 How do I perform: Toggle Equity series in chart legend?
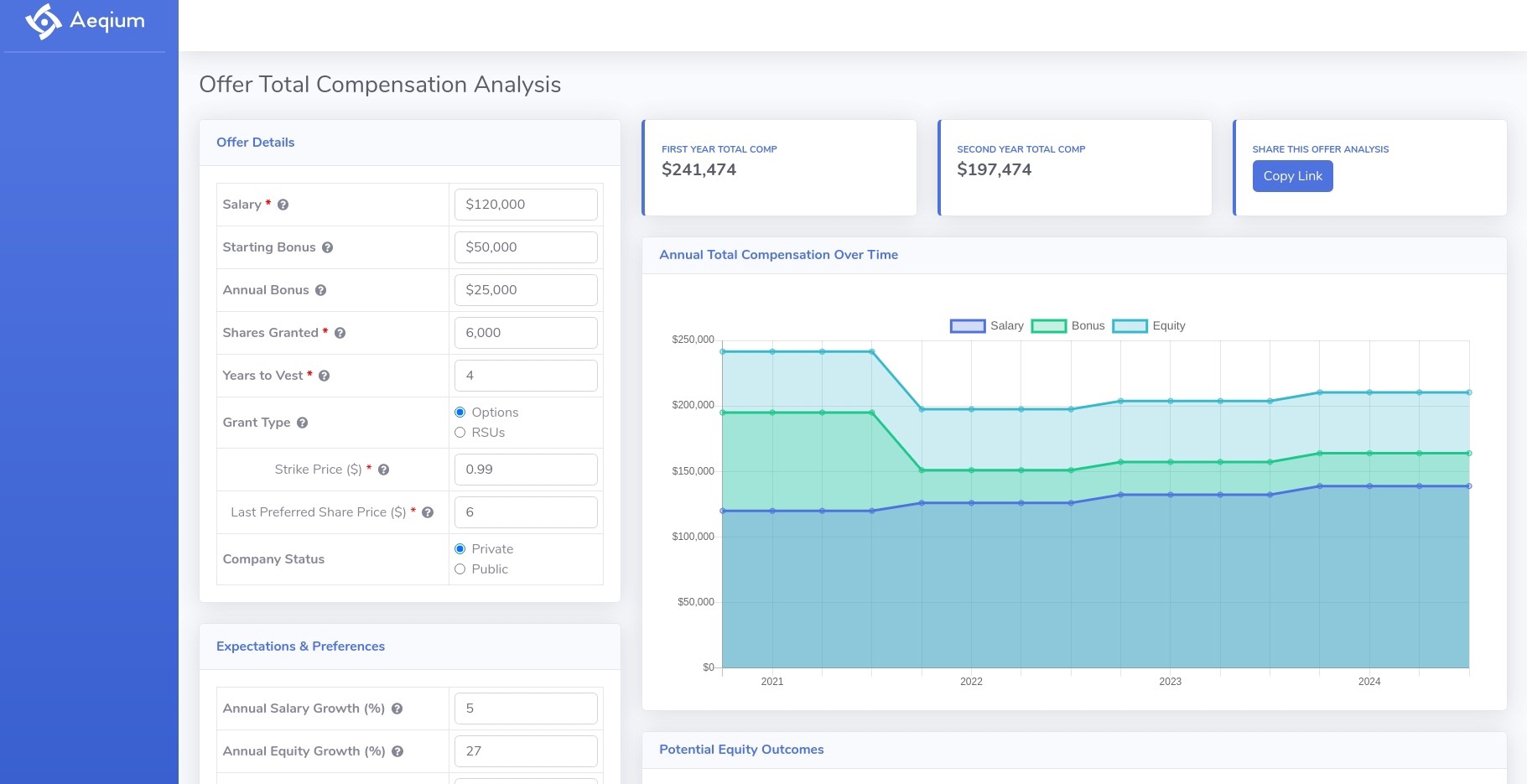tap(1149, 326)
